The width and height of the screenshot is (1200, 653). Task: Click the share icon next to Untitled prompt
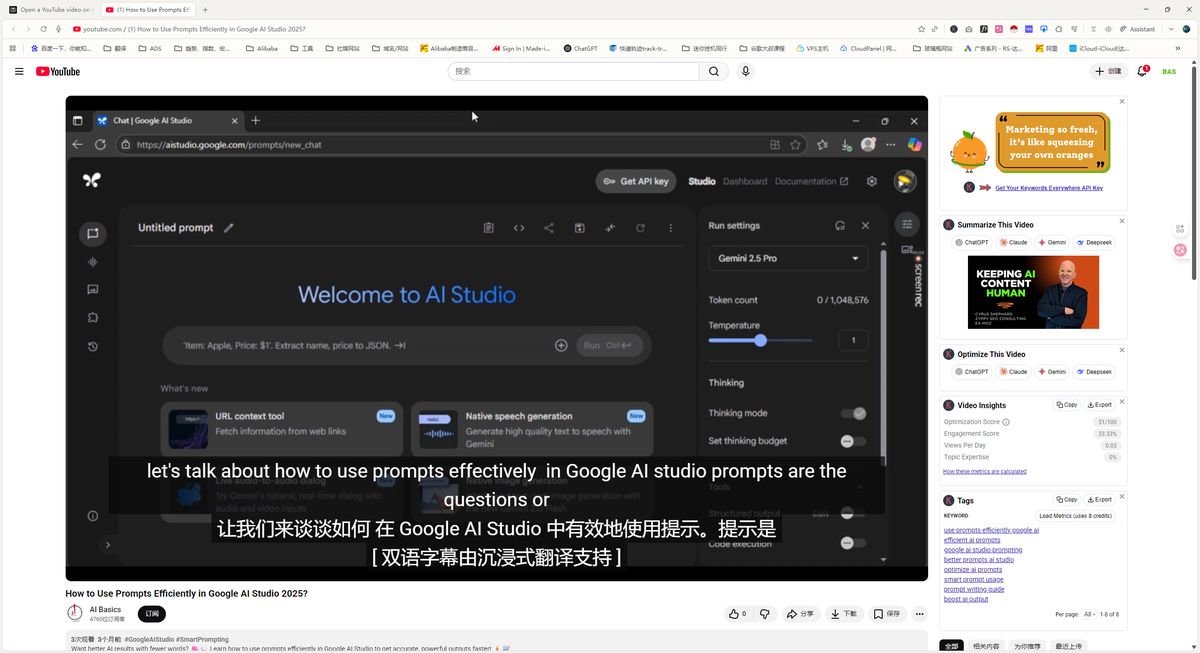tap(549, 227)
